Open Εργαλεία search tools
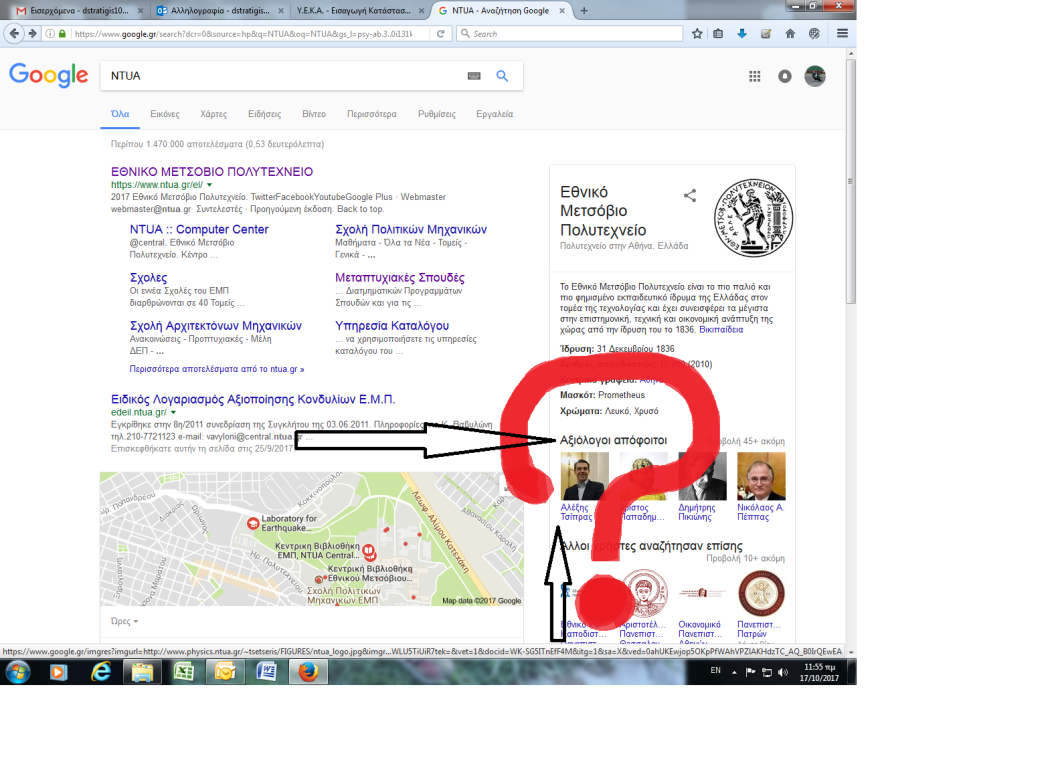The image size is (1060, 768). click(x=494, y=114)
